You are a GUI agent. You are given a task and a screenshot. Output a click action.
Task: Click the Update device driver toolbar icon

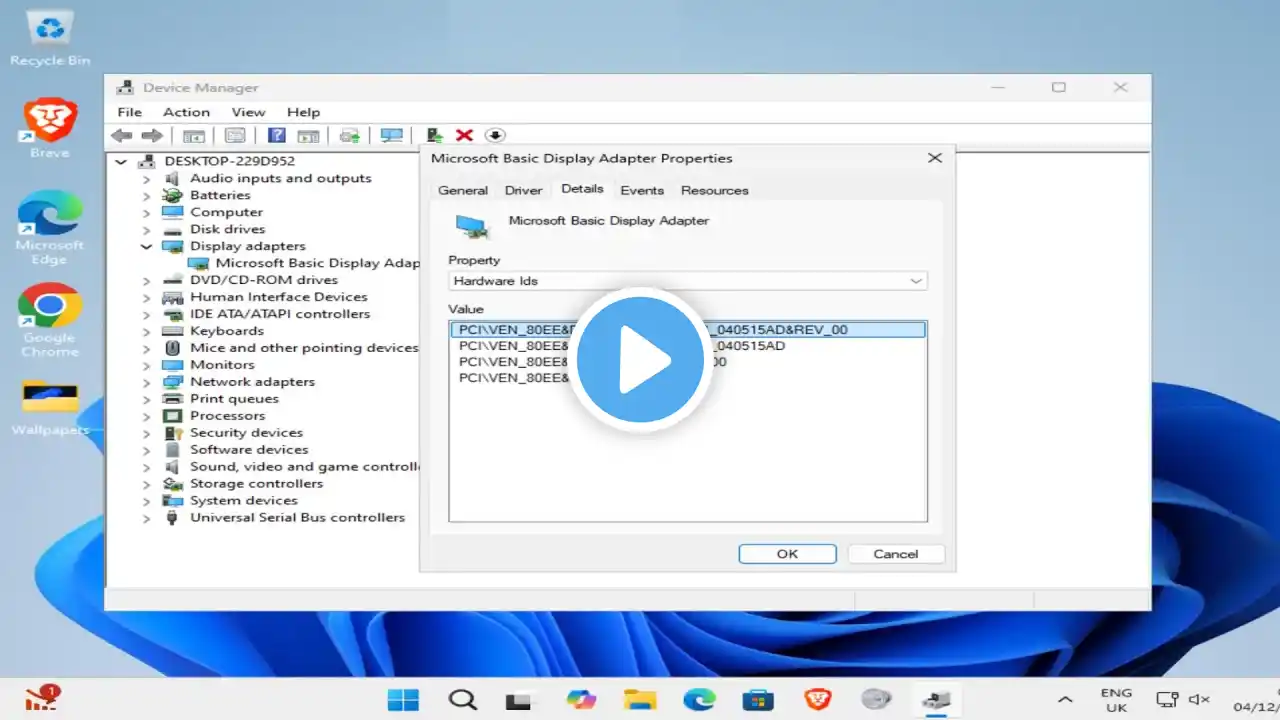434,135
